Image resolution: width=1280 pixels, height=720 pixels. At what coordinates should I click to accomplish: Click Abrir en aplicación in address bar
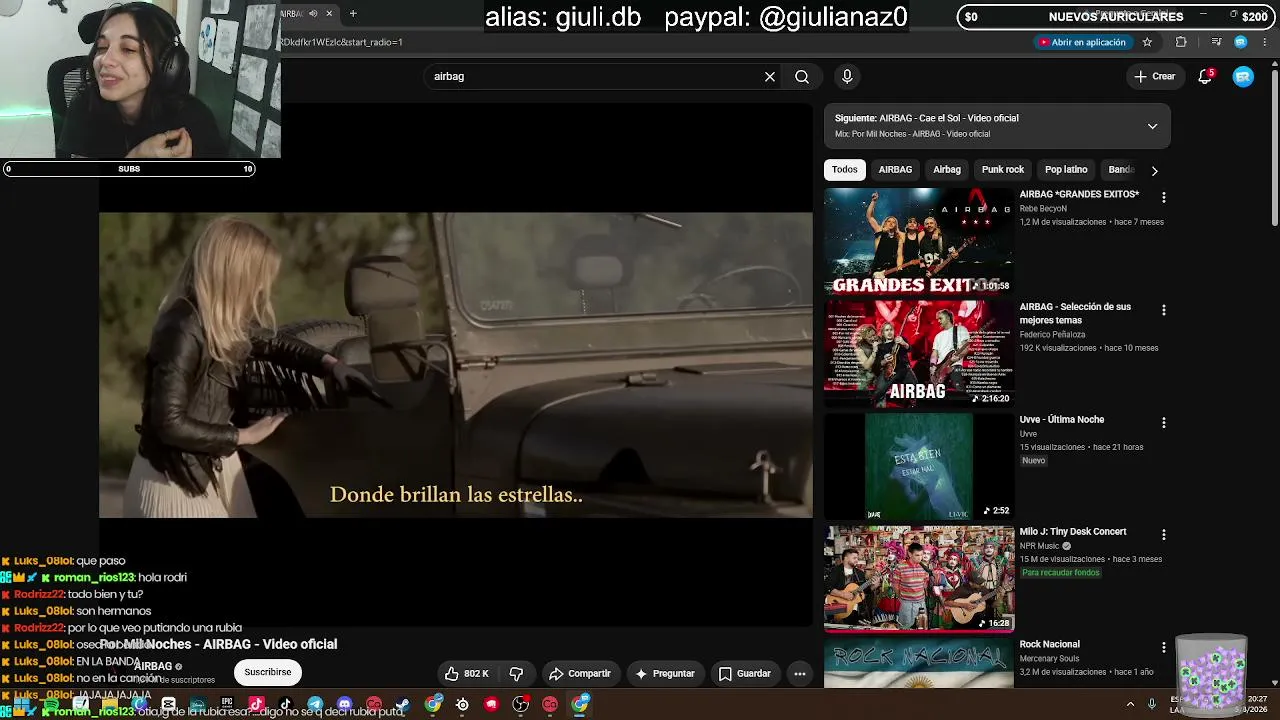click(x=1082, y=42)
